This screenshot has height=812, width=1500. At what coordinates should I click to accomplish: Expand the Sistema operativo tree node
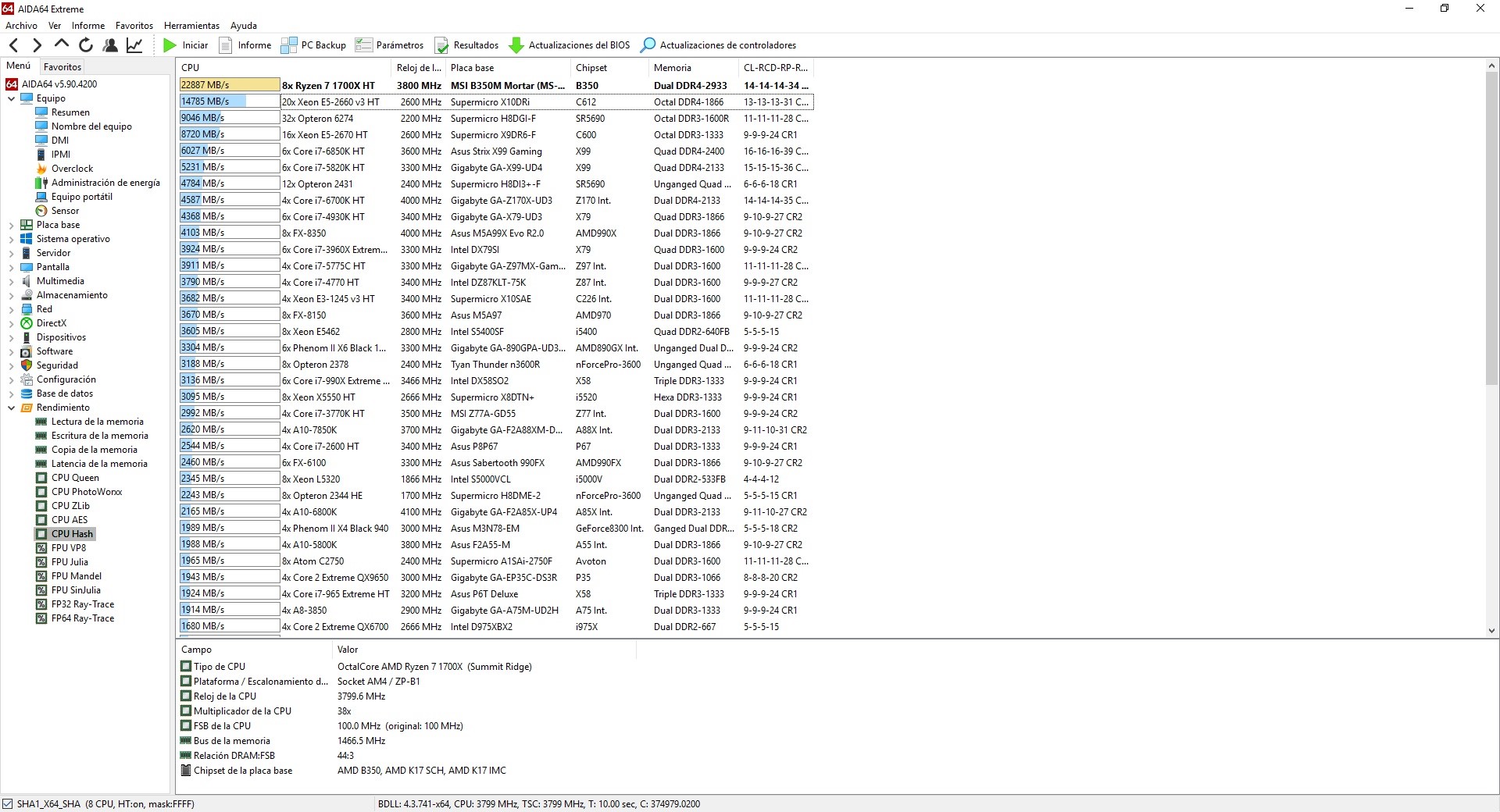(x=12, y=239)
